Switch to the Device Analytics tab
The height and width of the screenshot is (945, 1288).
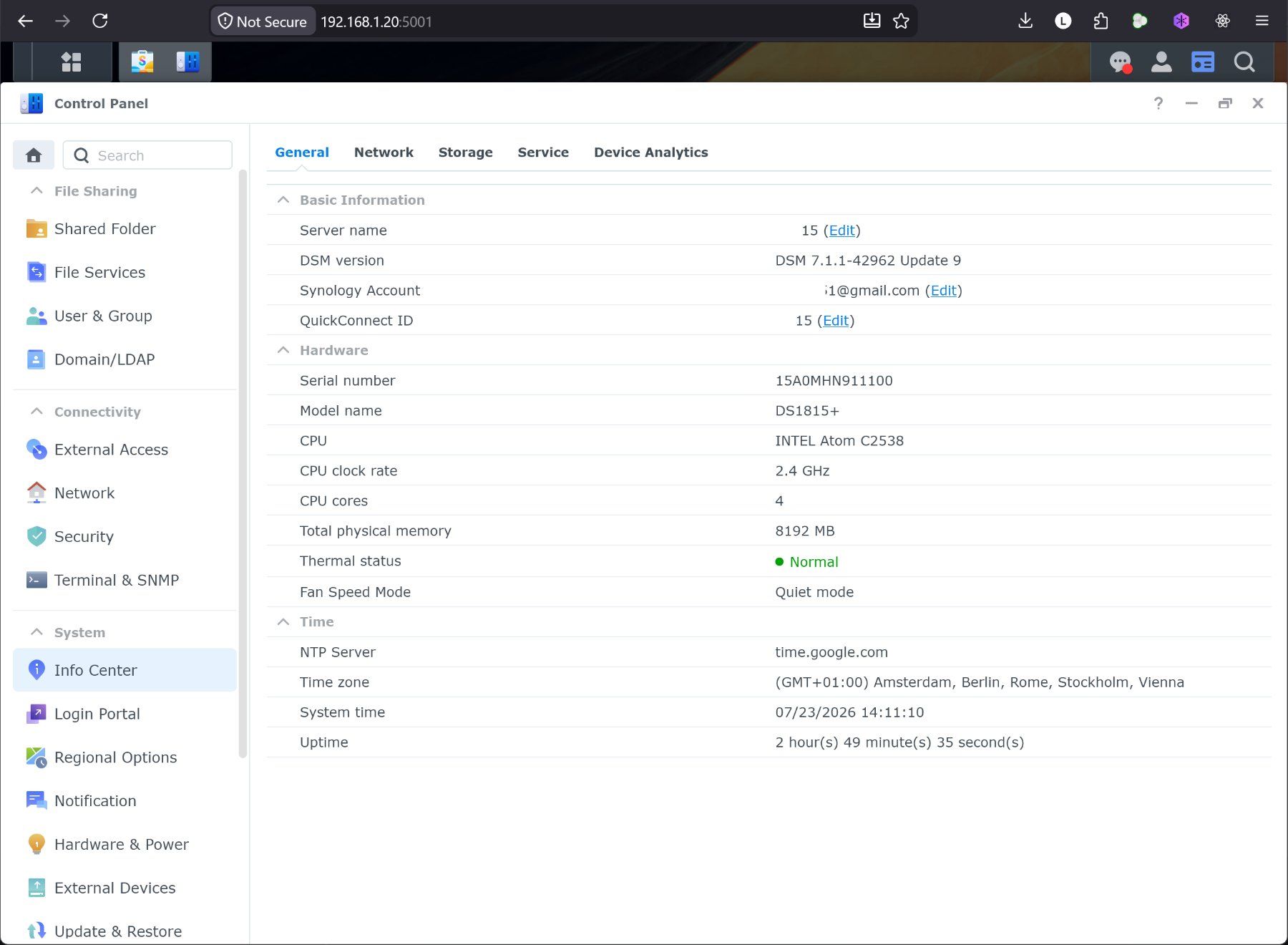[x=650, y=152]
